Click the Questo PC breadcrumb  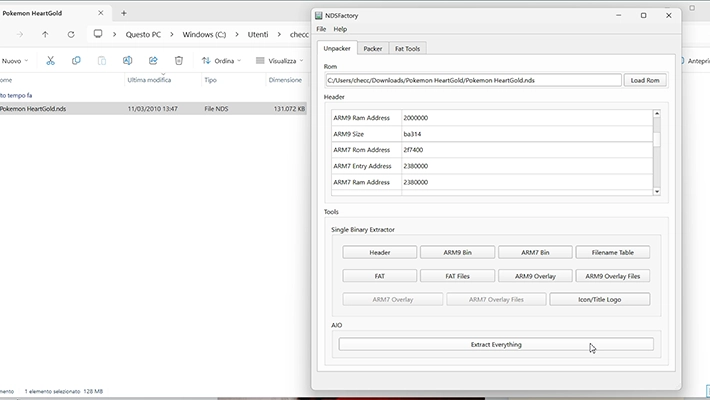[x=143, y=34]
